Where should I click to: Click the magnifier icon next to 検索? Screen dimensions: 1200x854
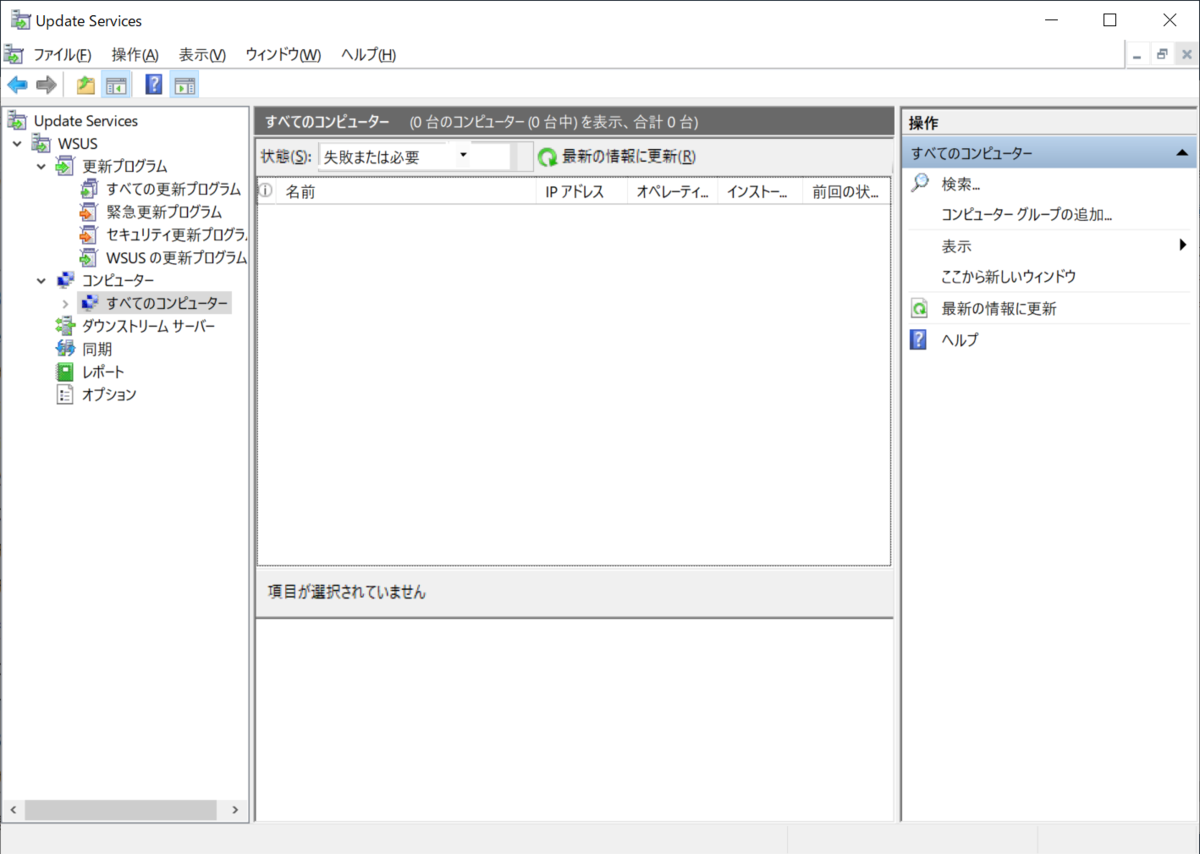point(920,184)
